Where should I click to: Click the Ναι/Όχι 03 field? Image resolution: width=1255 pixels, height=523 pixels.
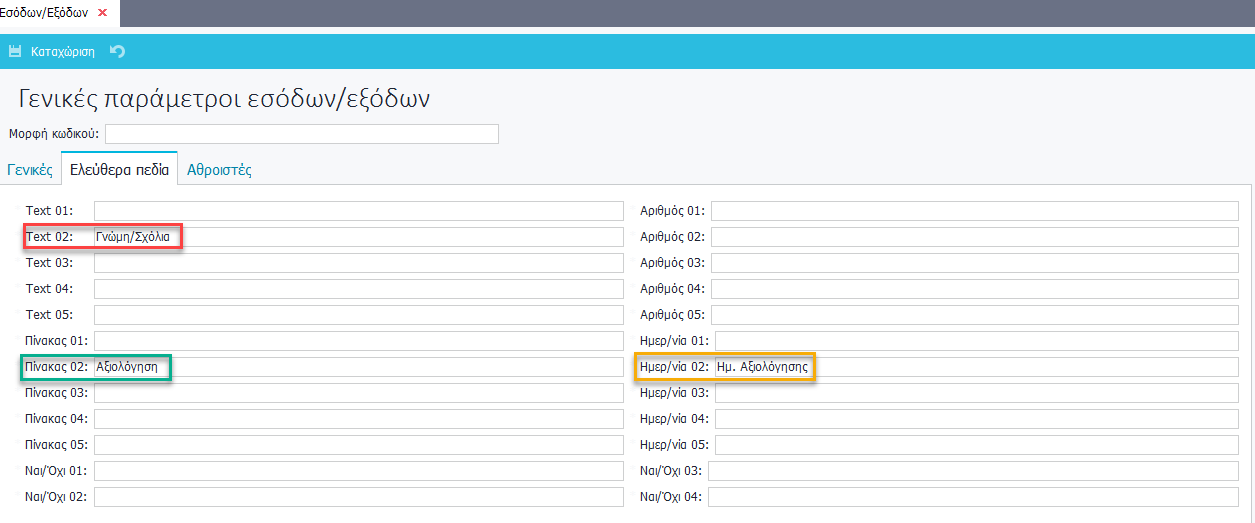point(974,471)
